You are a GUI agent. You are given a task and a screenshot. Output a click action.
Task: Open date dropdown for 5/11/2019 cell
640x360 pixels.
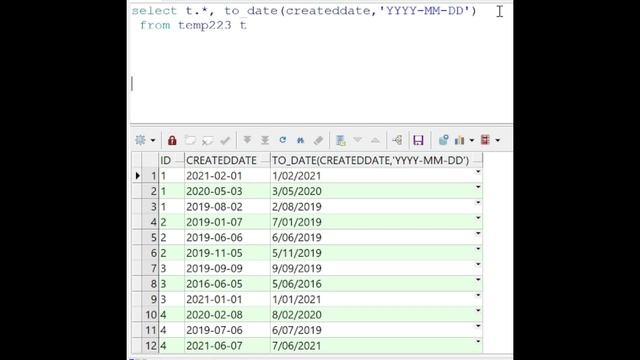(x=478, y=249)
